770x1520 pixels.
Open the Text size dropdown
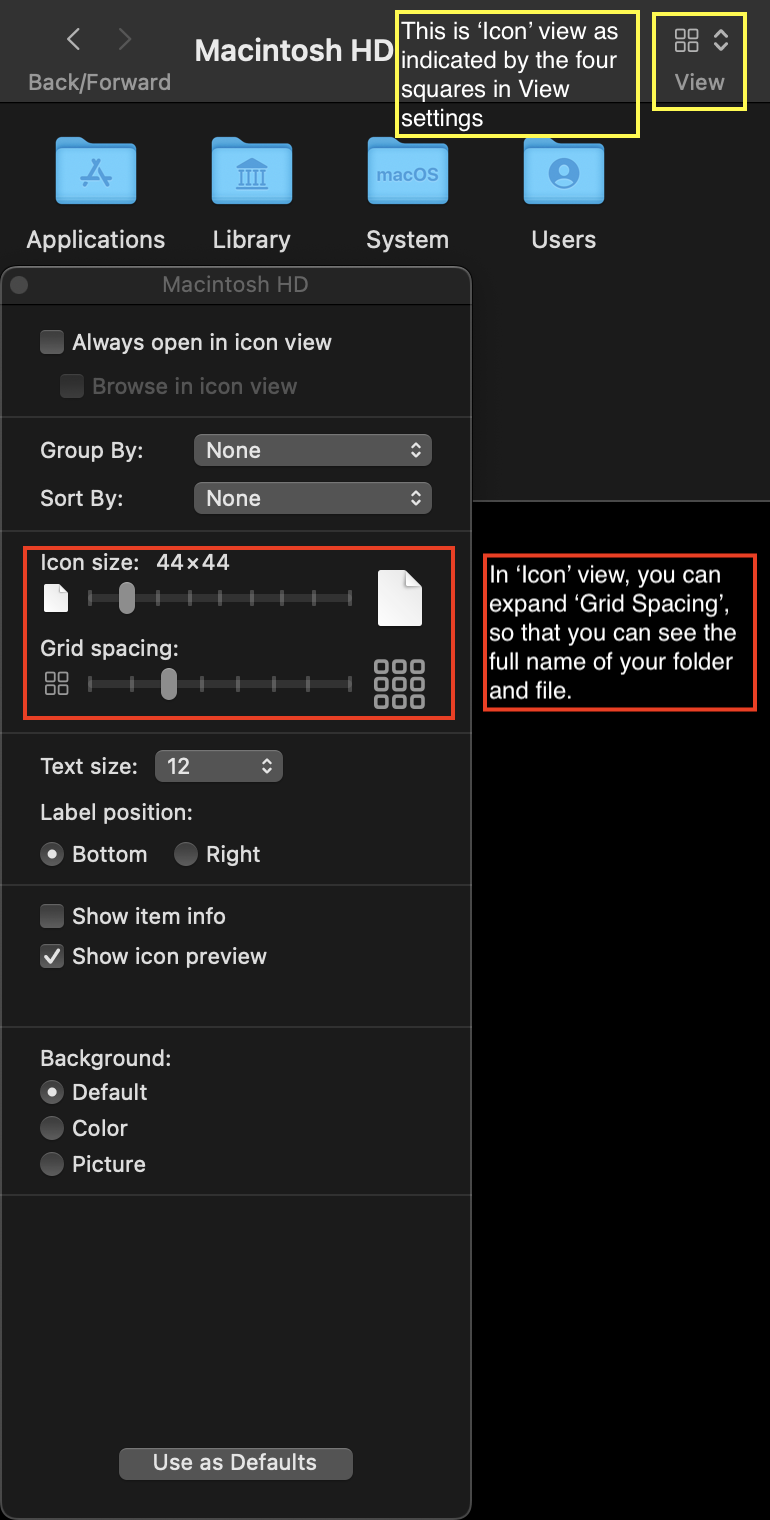(x=219, y=766)
